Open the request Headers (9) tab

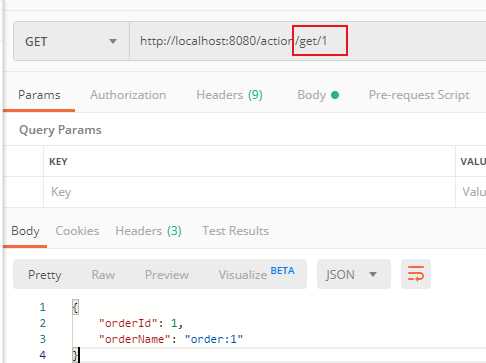[229, 95]
